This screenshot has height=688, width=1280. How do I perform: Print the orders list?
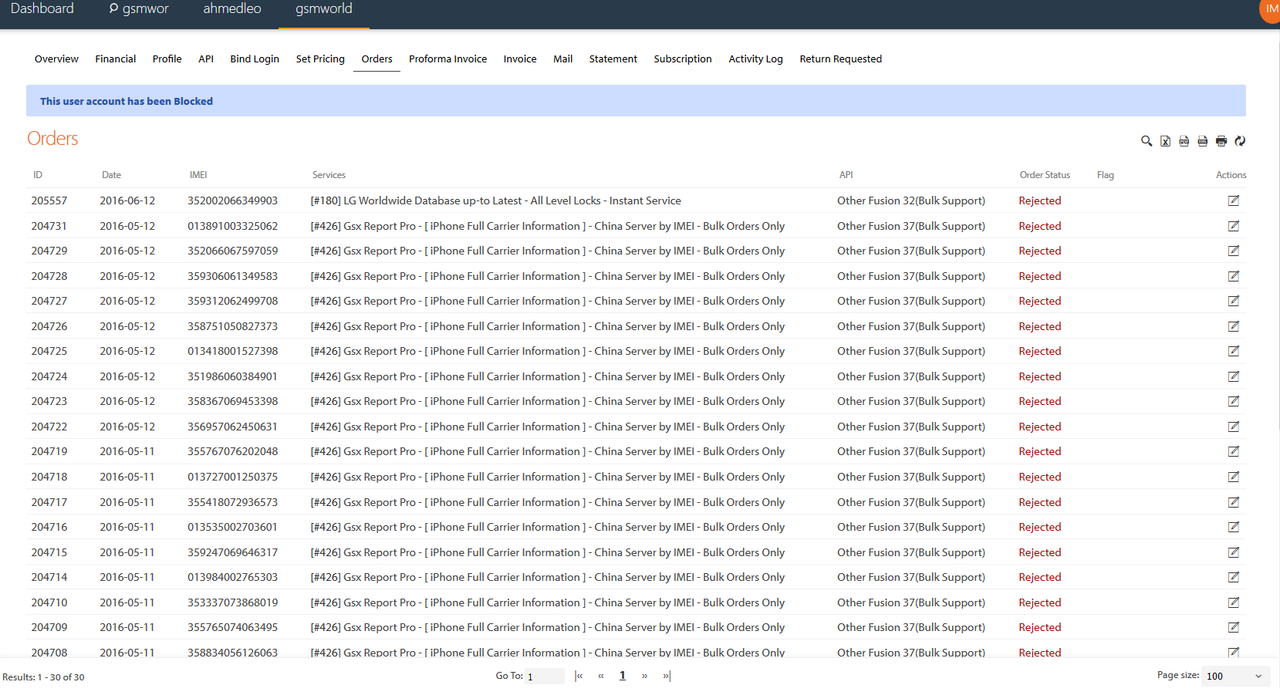[x=1221, y=141]
